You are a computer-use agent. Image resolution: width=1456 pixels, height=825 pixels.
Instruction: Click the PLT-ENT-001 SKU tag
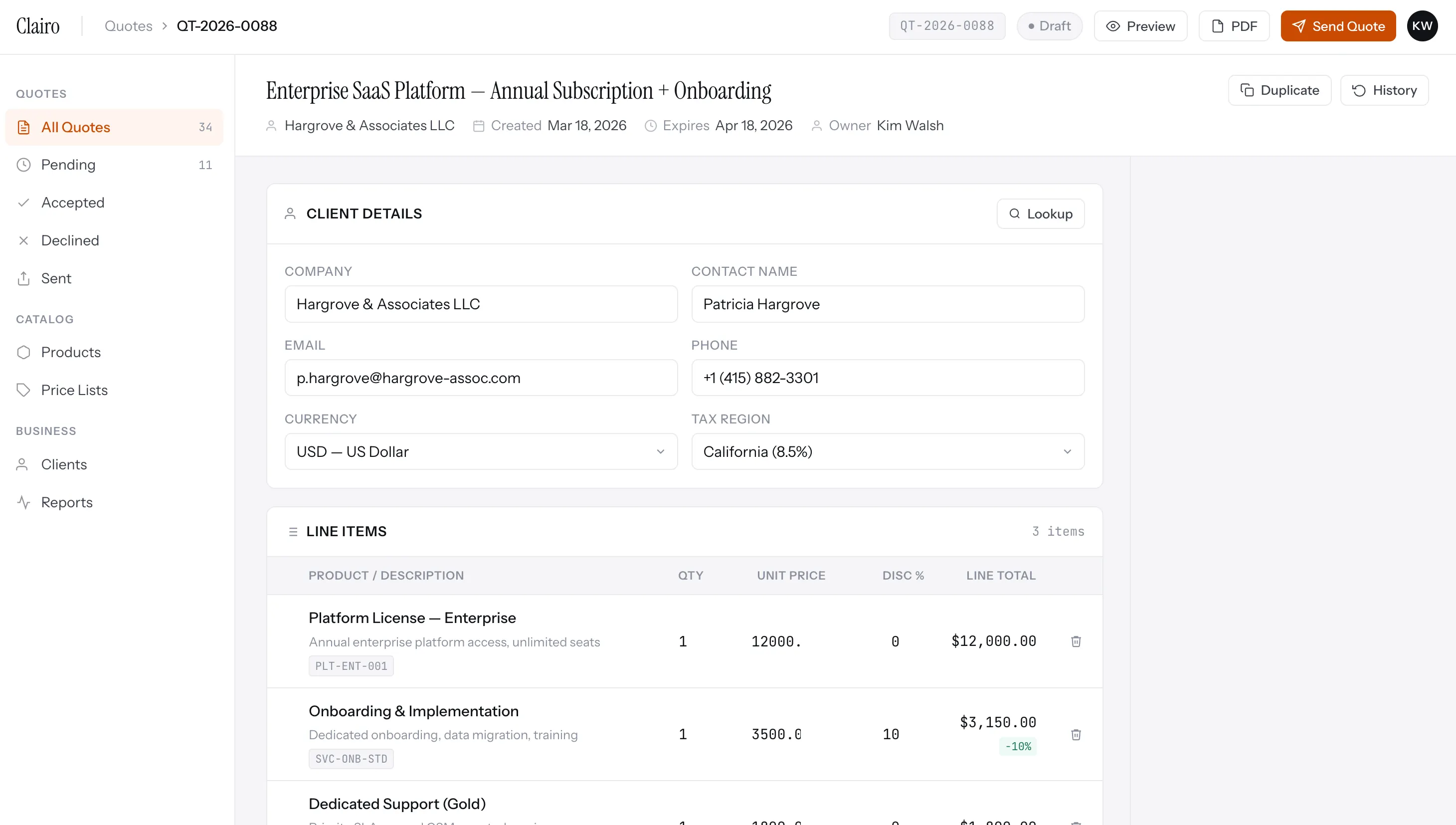(x=351, y=666)
